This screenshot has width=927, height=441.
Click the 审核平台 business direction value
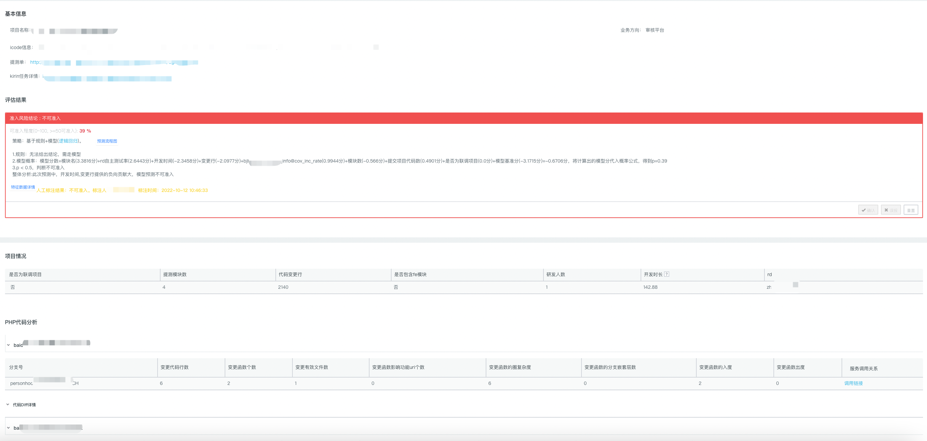pyautogui.click(x=655, y=30)
